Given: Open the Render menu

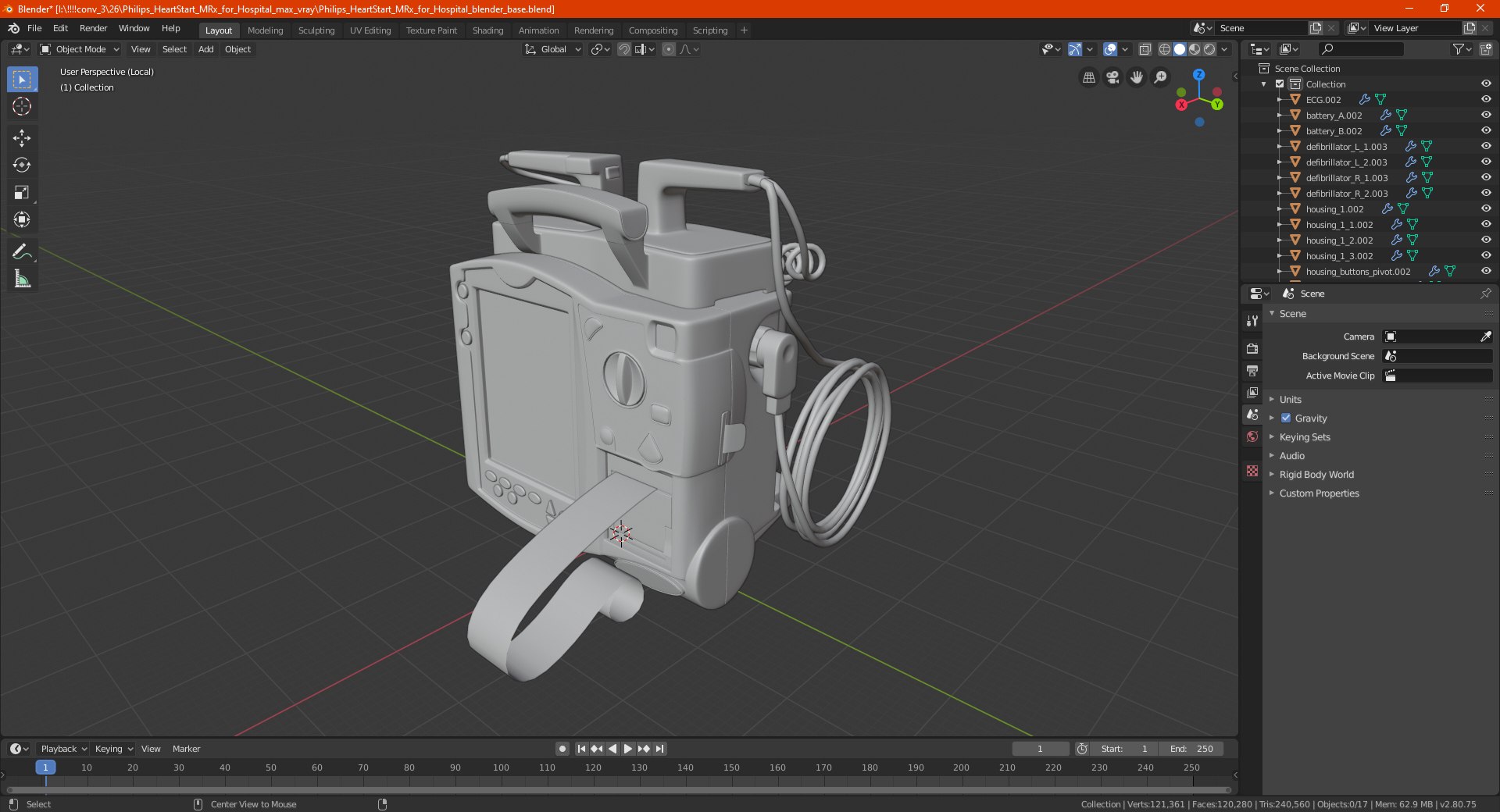Looking at the screenshot, I should tap(93, 28).
